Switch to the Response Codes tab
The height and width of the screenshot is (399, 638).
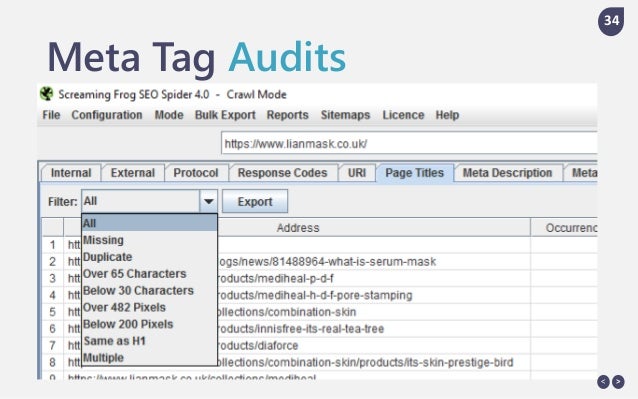coord(282,173)
